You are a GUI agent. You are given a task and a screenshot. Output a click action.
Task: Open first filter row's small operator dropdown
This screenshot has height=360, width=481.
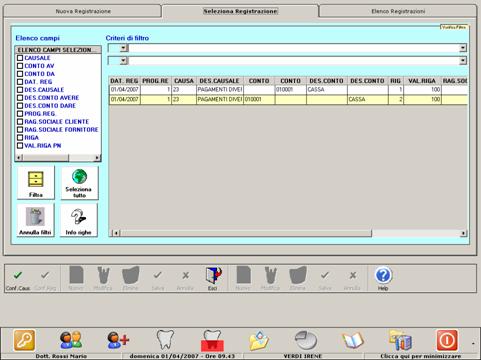pyautogui.click(x=124, y=48)
